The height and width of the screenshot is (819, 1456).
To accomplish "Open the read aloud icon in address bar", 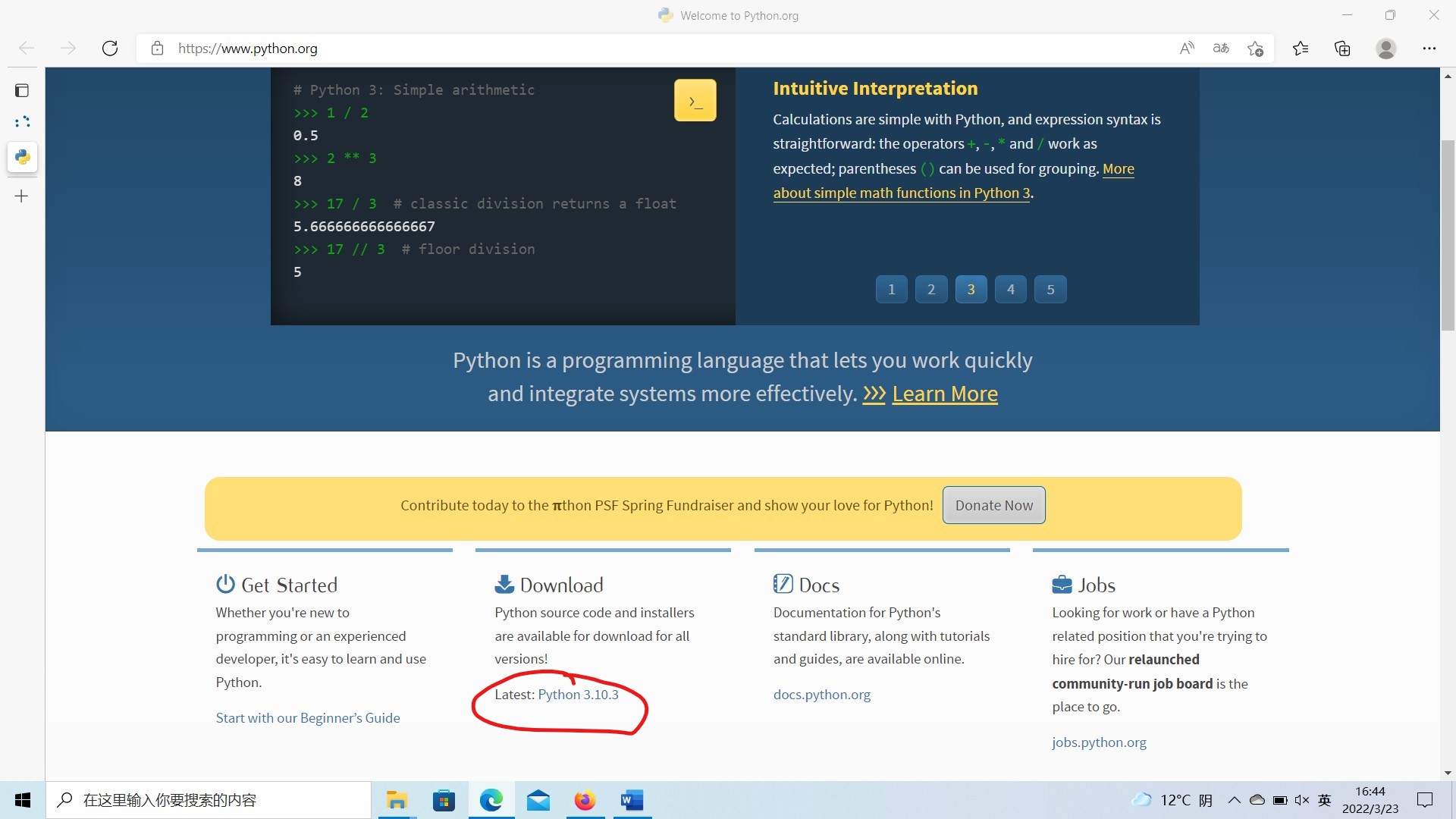I will click(x=1187, y=49).
